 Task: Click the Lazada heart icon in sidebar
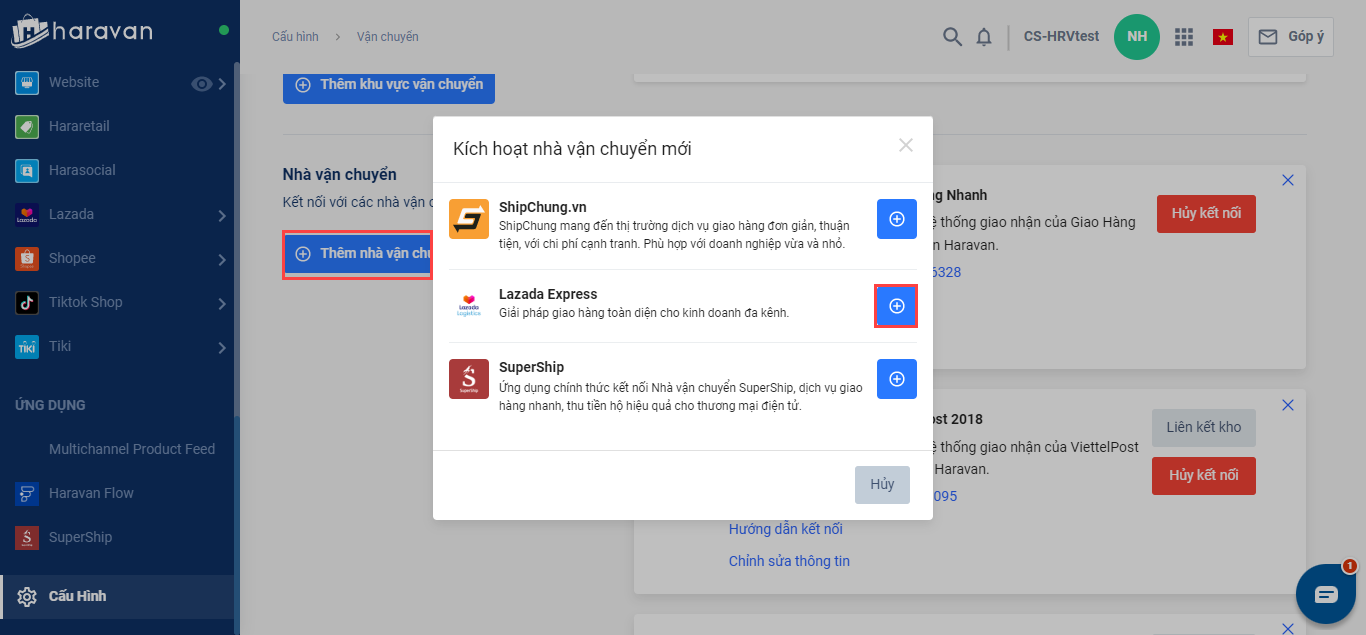(27, 215)
